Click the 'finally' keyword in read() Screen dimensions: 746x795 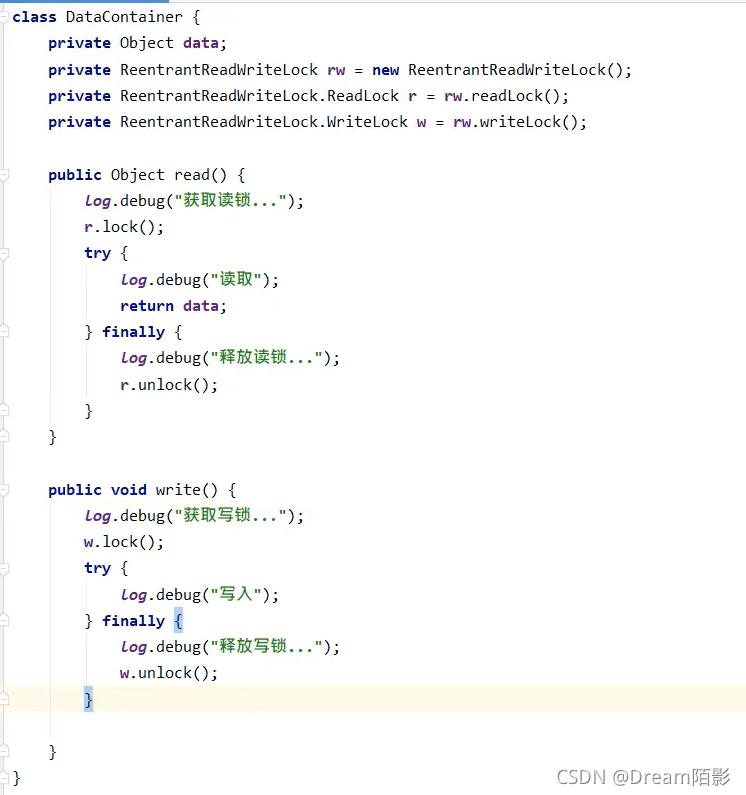(133, 332)
